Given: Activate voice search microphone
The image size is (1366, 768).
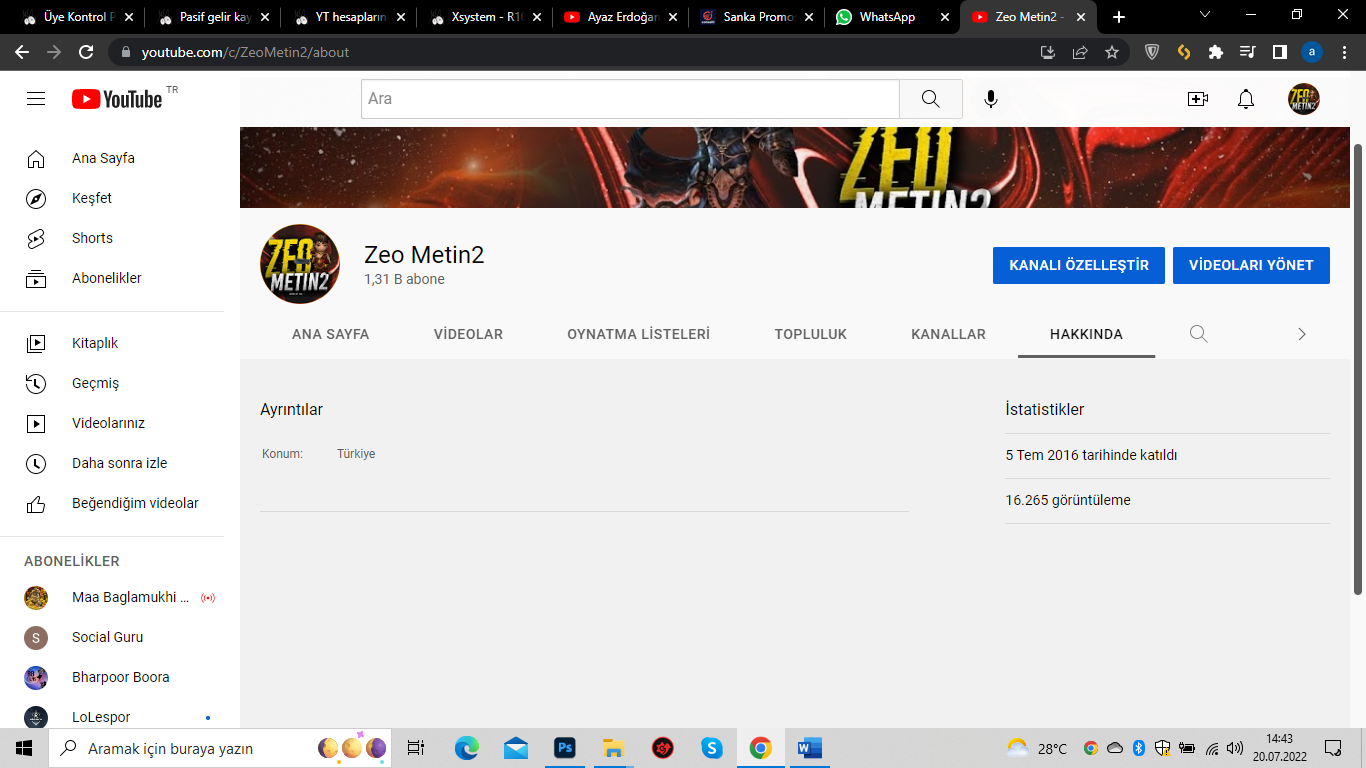Looking at the screenshot, I should (x=991, y=99).
